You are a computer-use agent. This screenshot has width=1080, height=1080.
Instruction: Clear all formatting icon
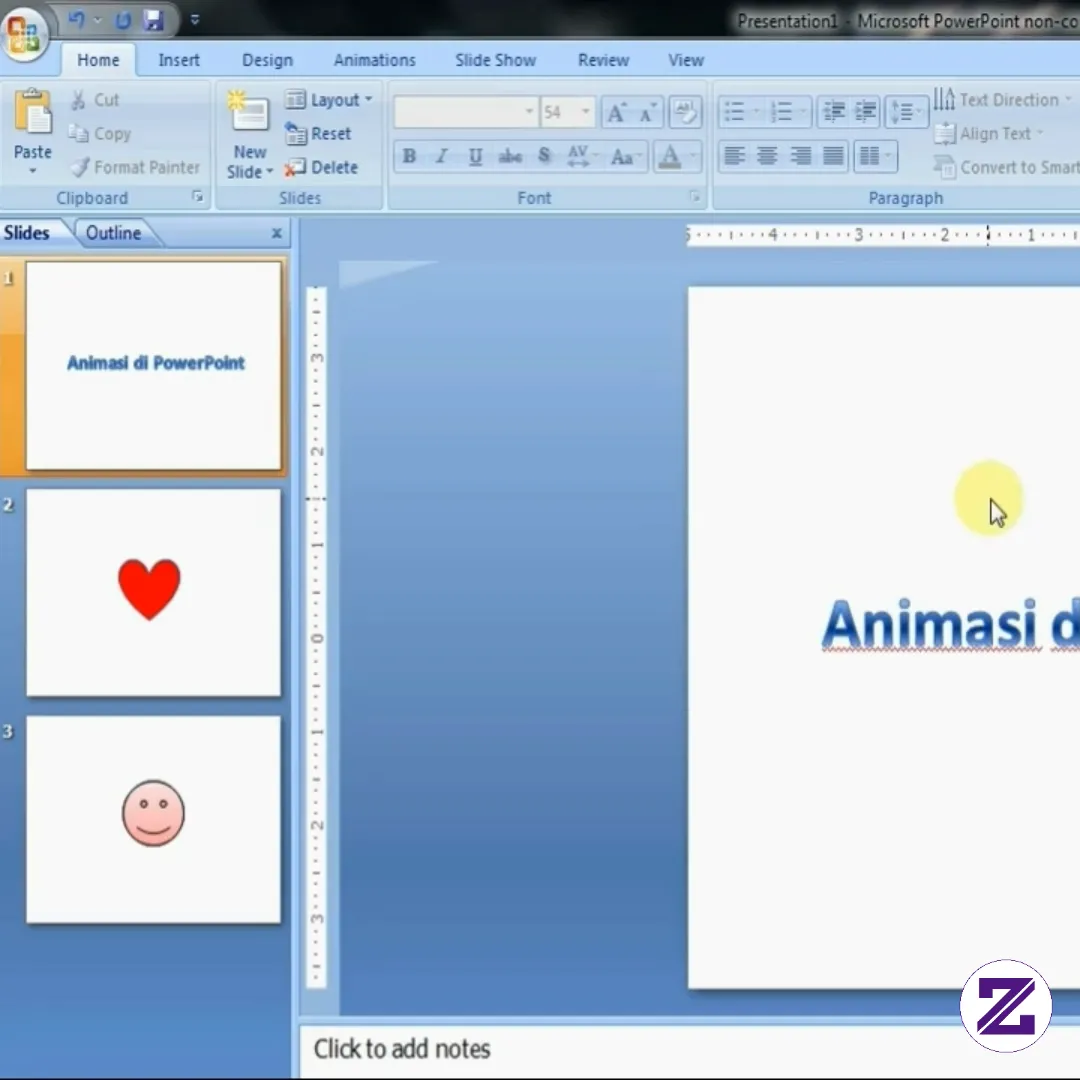(x=685, y=112)
